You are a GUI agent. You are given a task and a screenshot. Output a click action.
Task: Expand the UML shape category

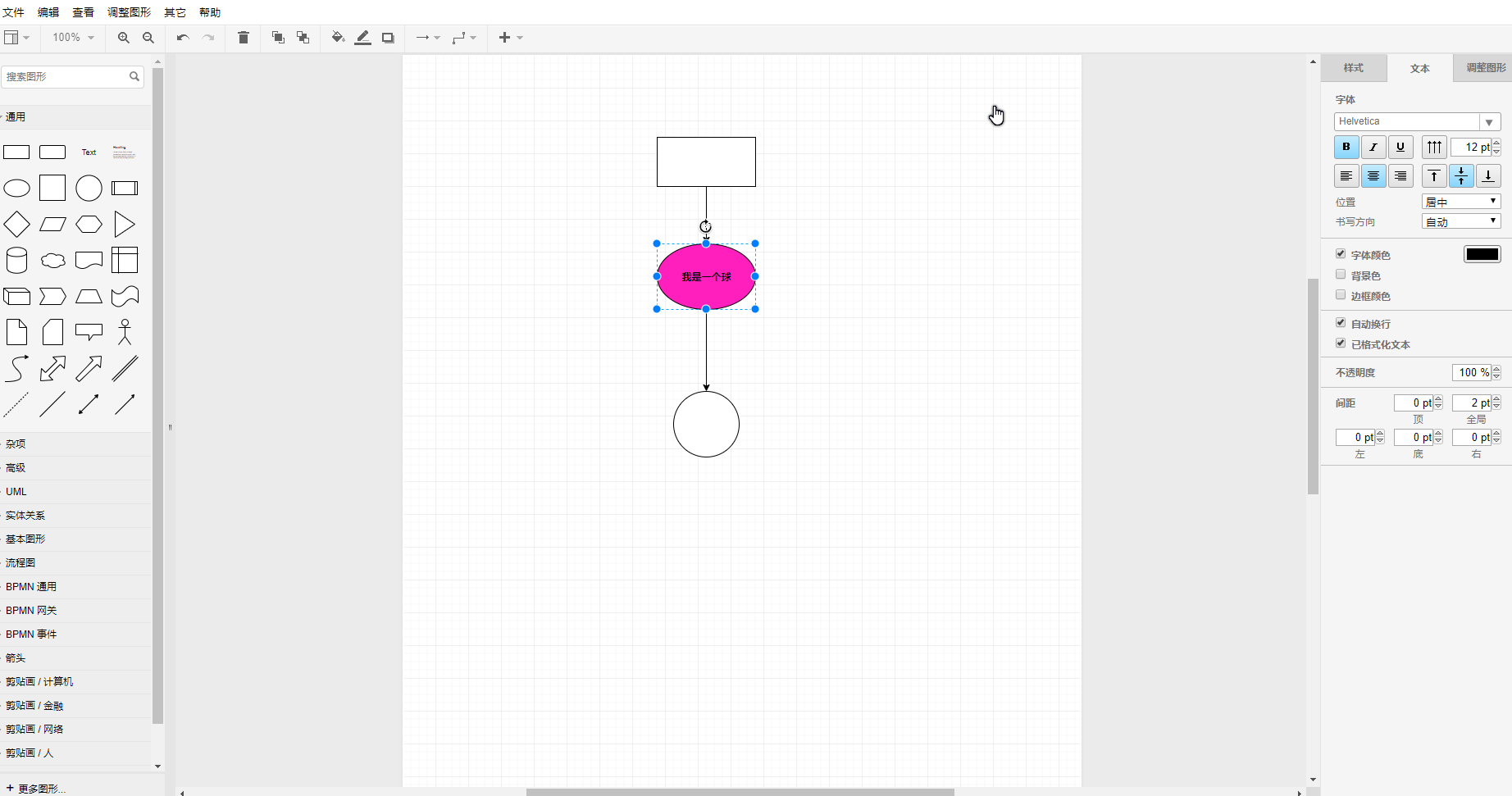click(75, 492)
